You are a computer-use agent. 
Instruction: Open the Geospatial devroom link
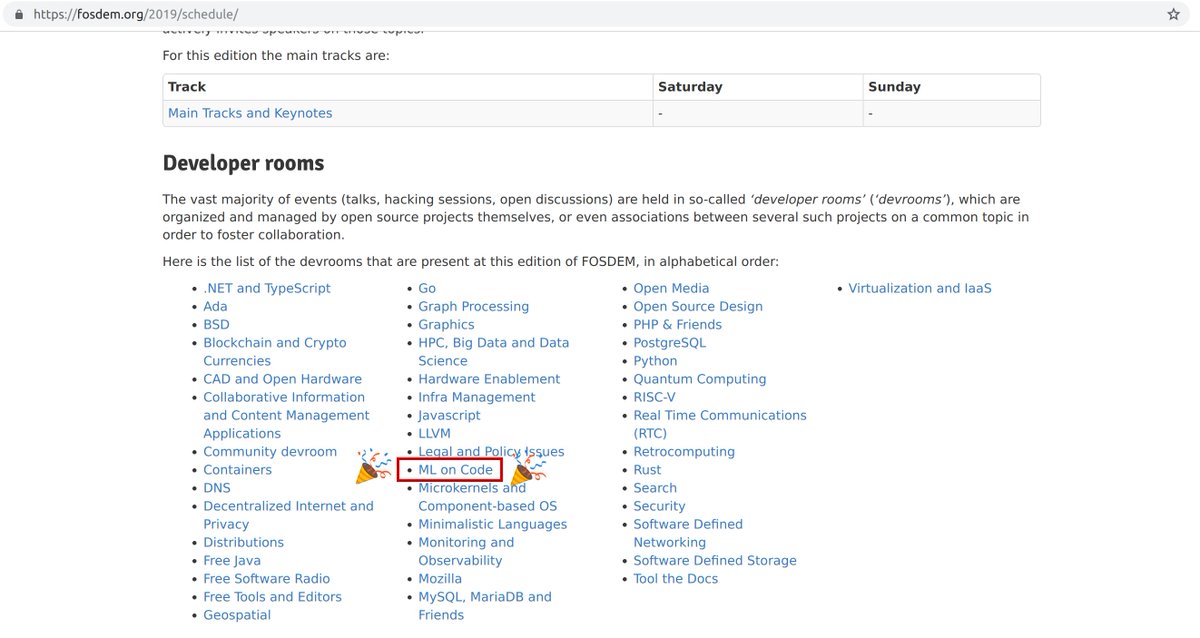point(237,614)
